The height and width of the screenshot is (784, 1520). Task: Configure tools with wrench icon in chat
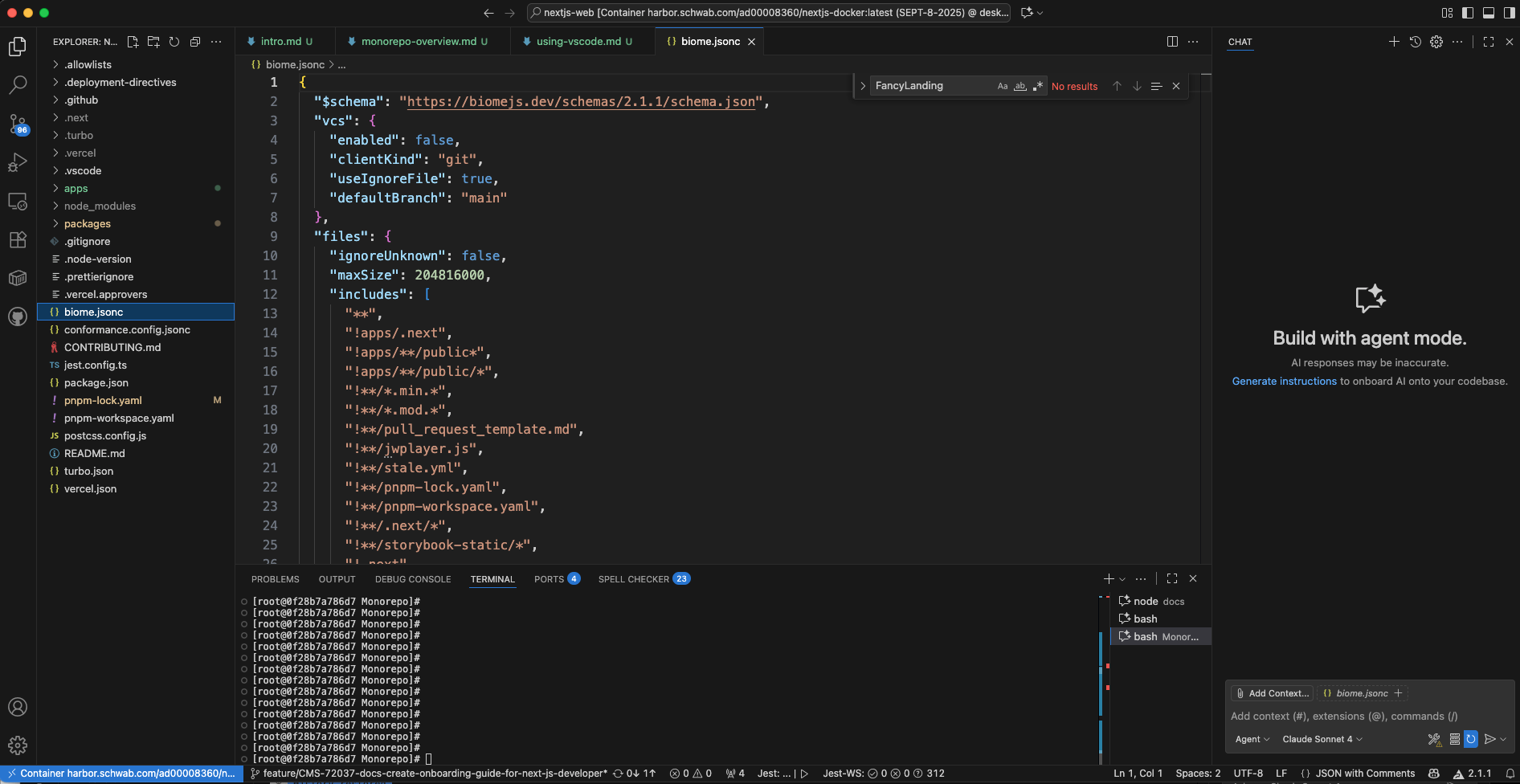[x=1433, y=739]
